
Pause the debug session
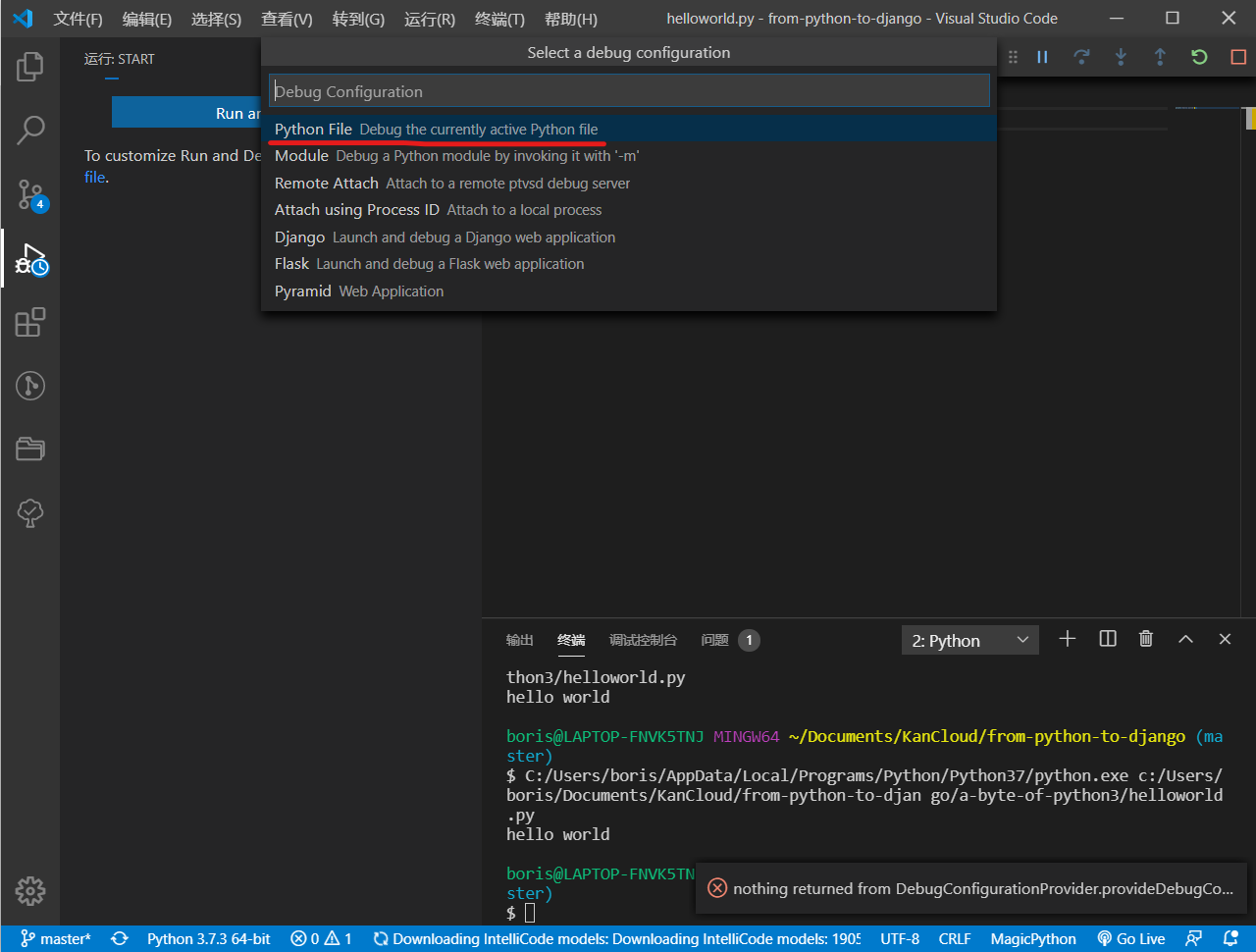1042,57
